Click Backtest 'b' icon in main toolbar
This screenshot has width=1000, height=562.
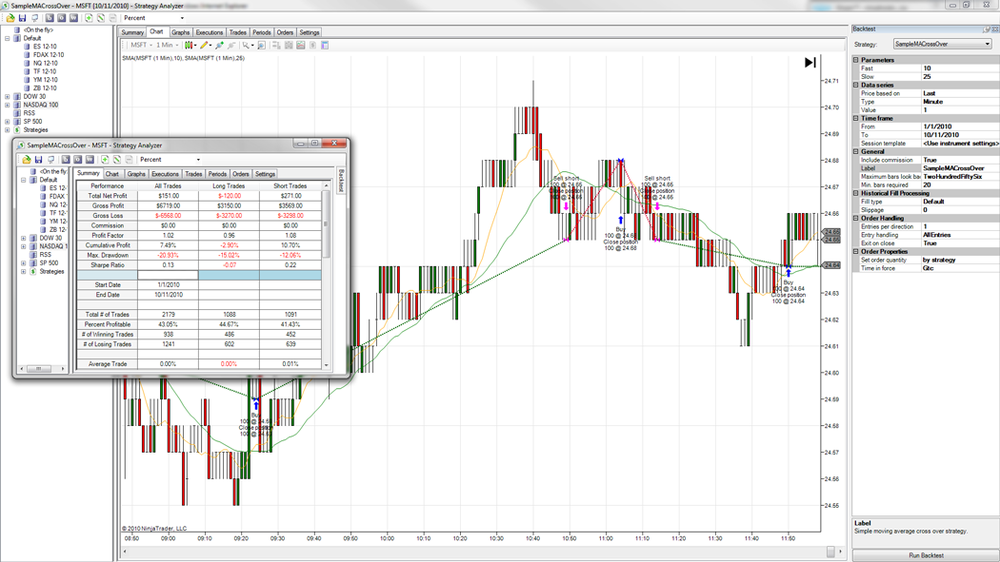tap(50, 18)
